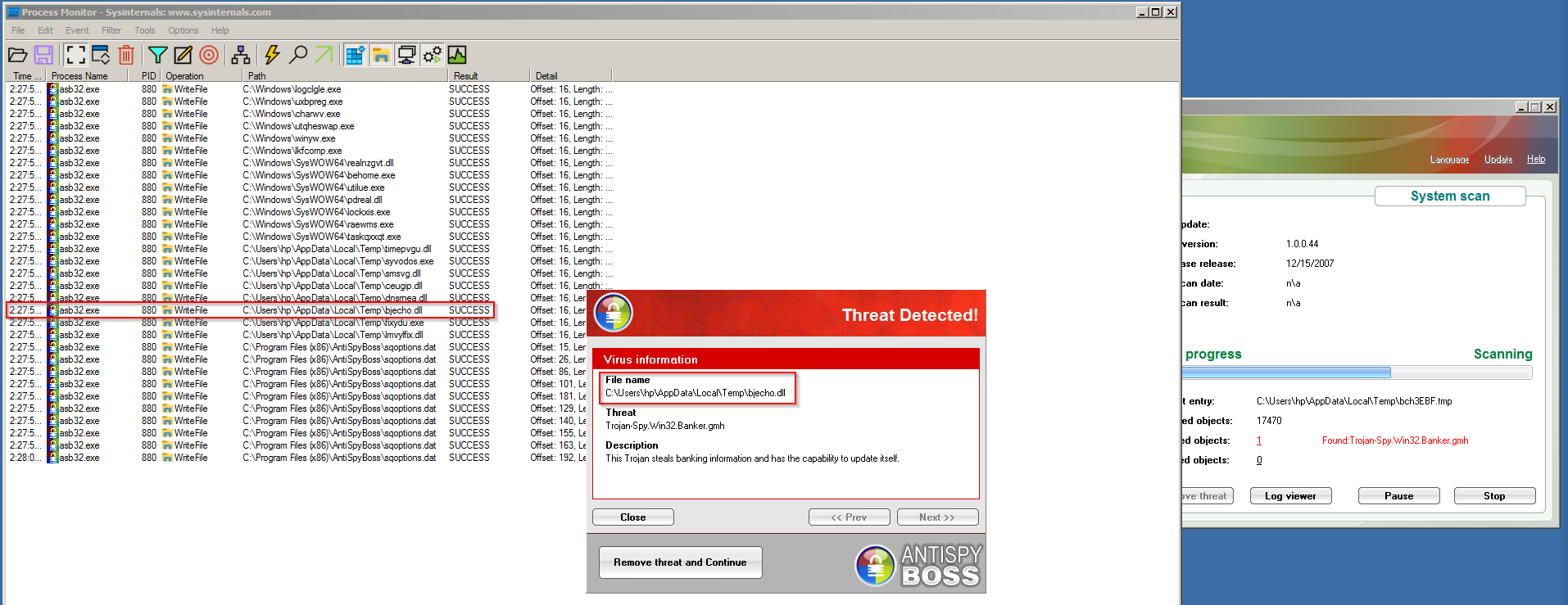This screenshot has width=1568, height=605.
Task: Select the C:\Windows\charwv.exe row
Action: coord(310,114)
